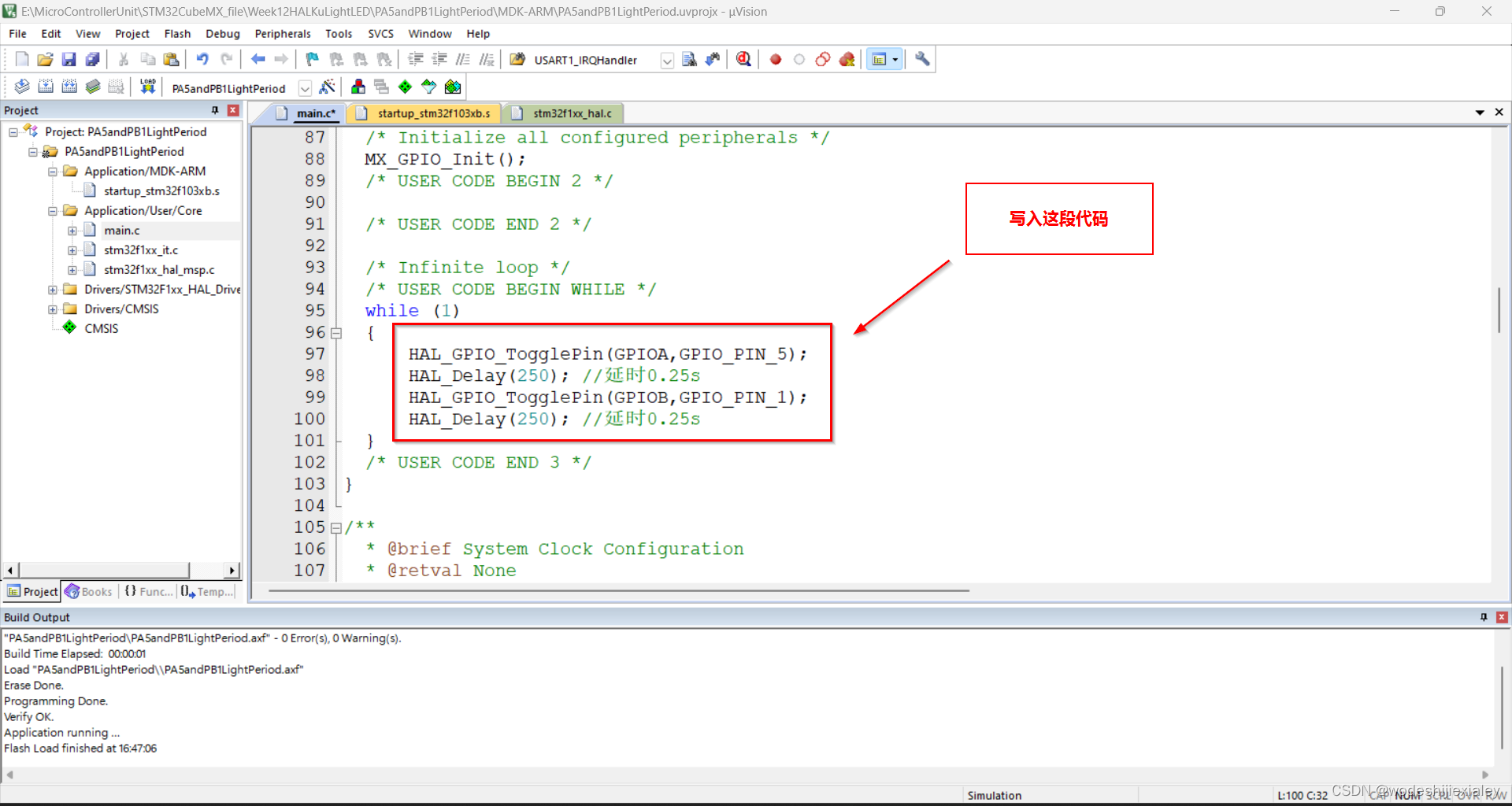Screen dimensions: 1512x806
Task: Open the Configuration wrench icon
Action: point(922,59)
